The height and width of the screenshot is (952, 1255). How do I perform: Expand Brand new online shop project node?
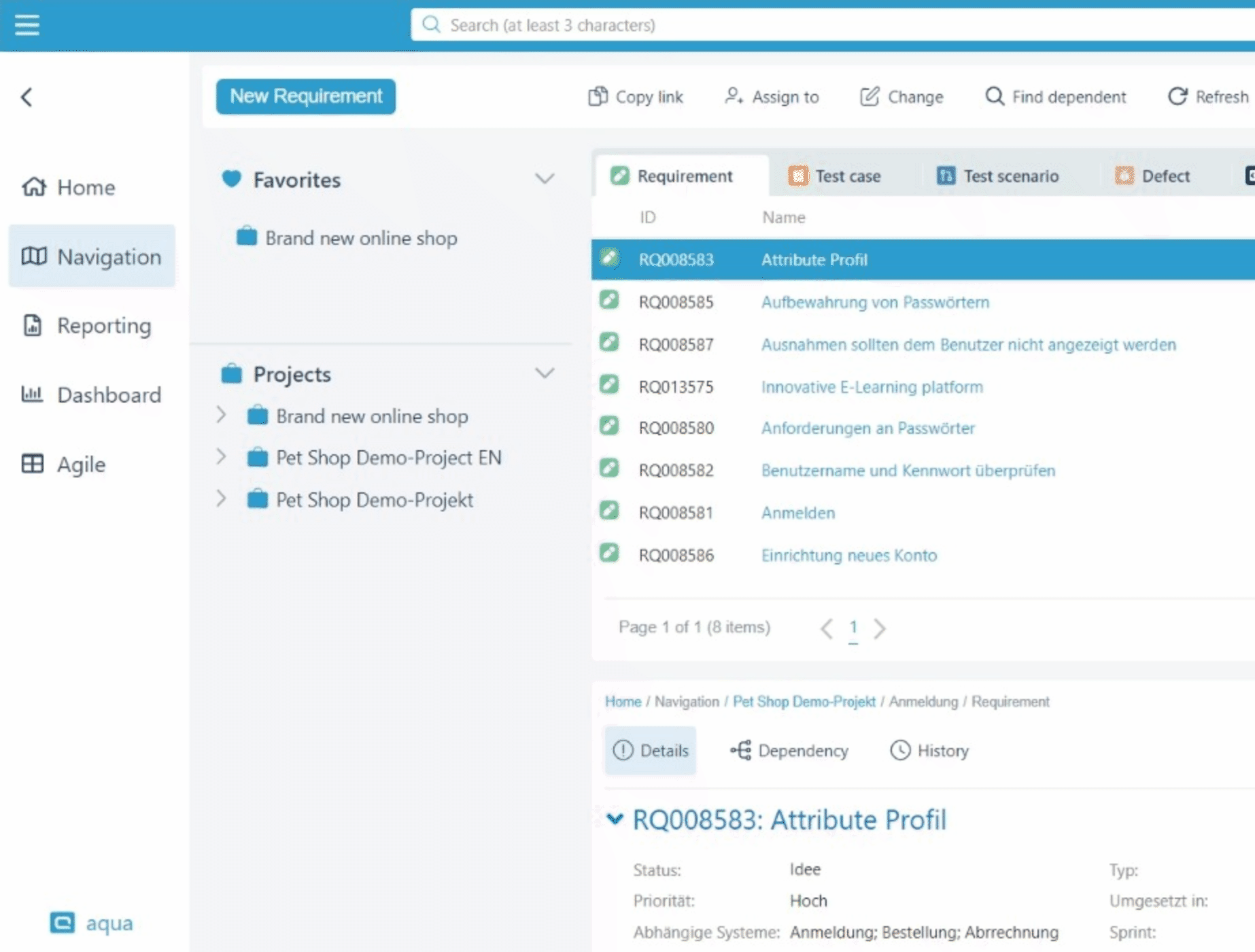tap(221, 415)
